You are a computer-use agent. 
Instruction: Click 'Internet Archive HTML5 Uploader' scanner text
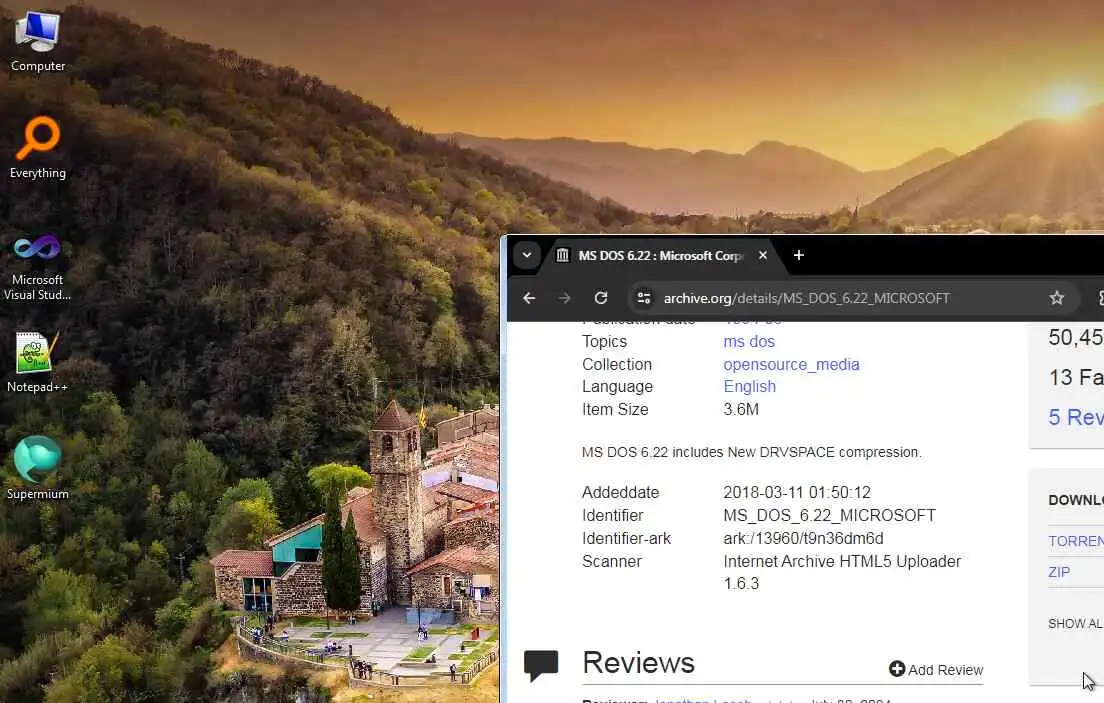coord(842,561)
